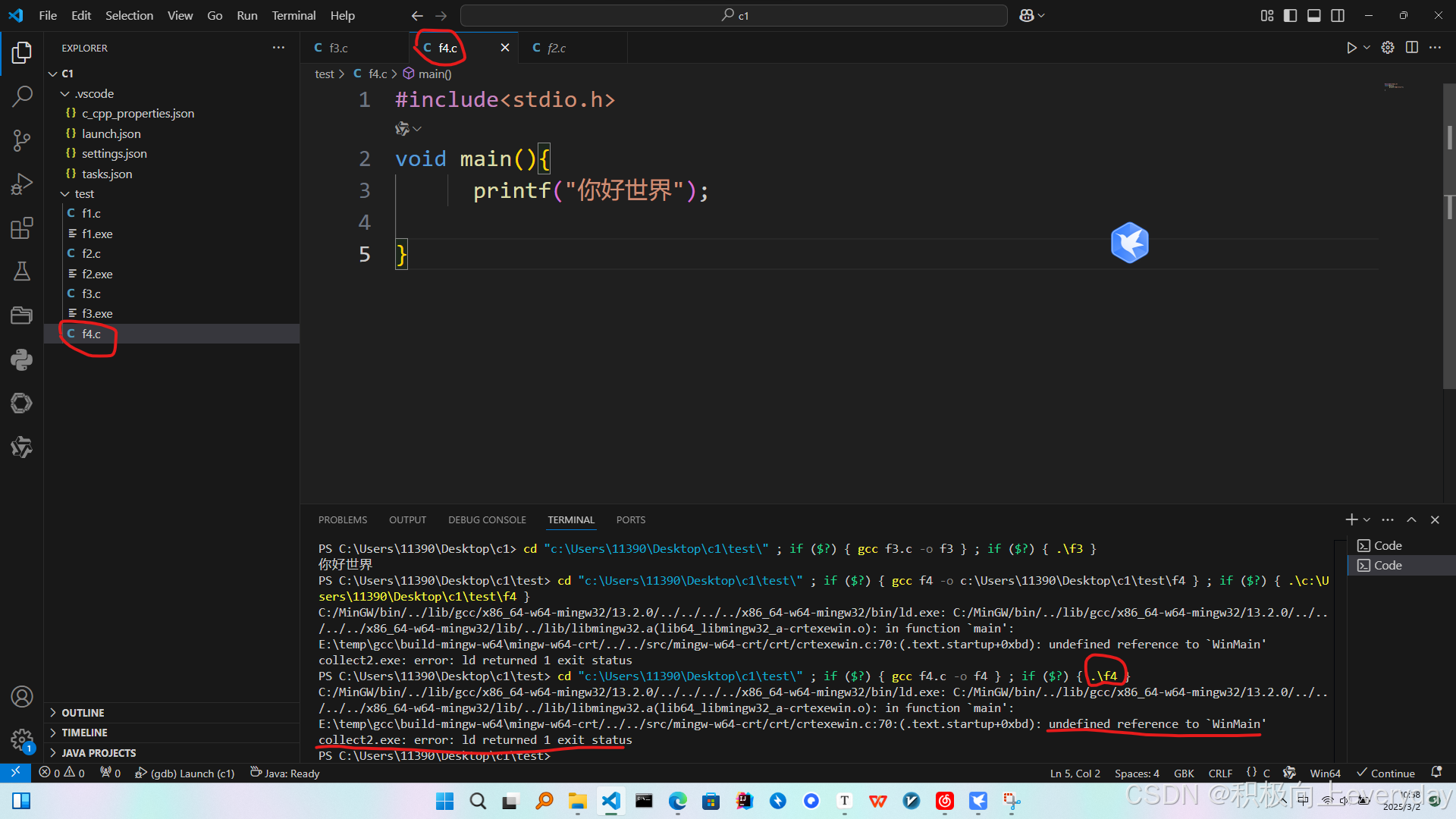Click CRLF line ending in status bar
This screenshot has width=1456, height=819.
tap(1219, 773)
